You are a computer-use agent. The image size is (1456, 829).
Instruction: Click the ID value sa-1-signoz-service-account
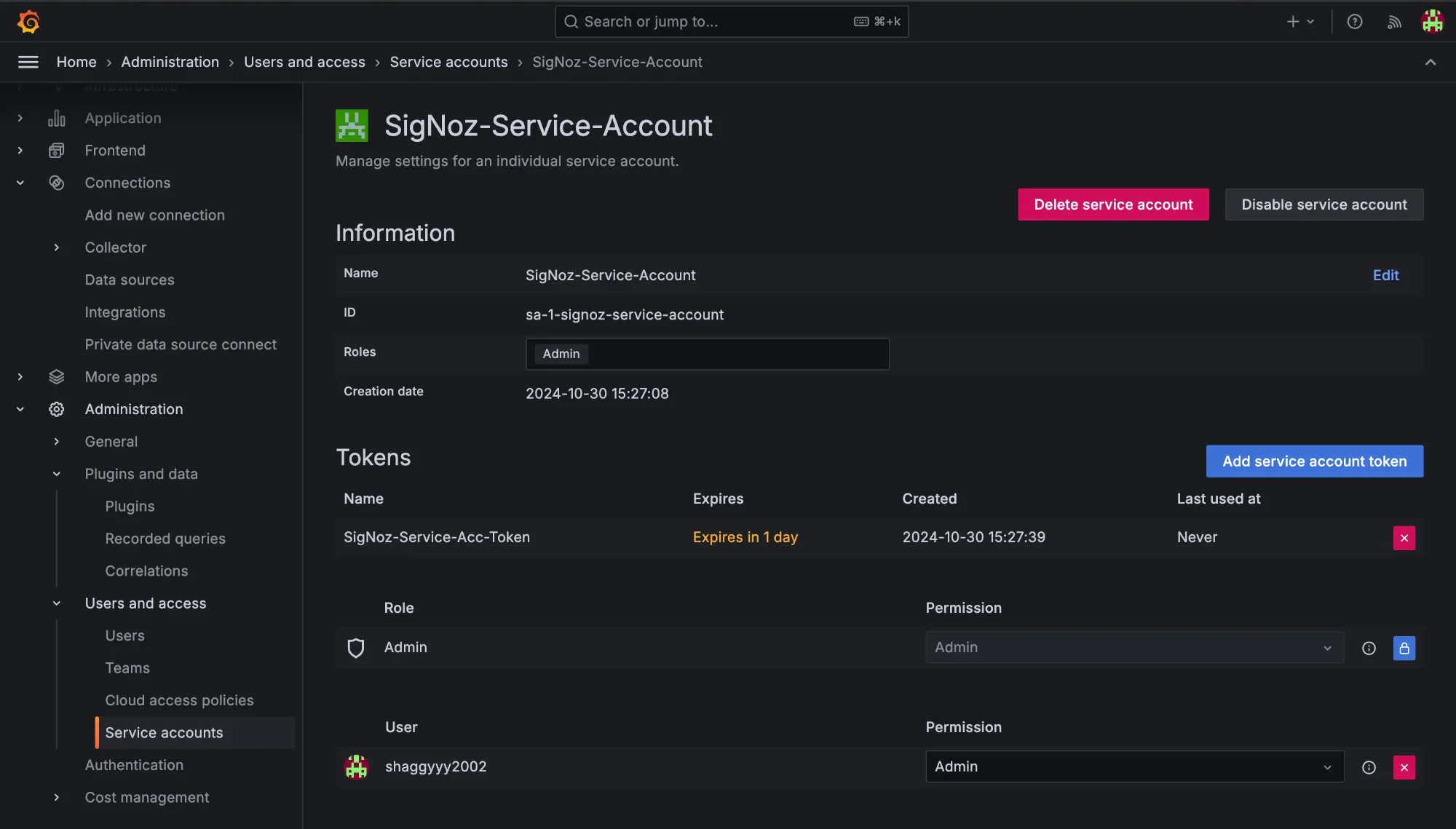point(625,315)
